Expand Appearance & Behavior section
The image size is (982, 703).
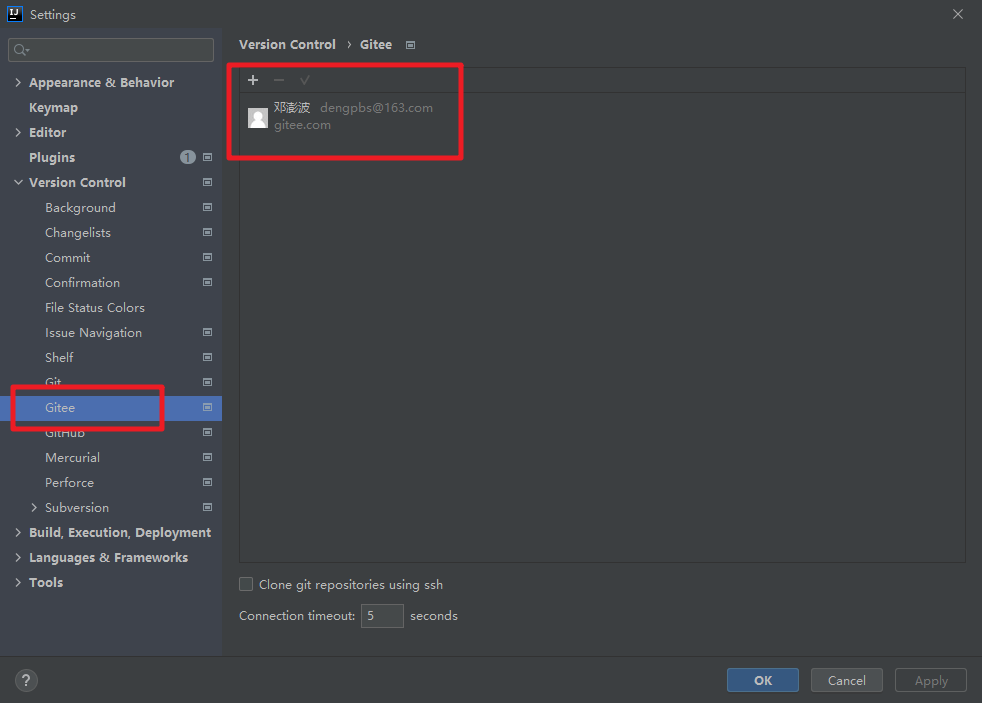[18, 82]
